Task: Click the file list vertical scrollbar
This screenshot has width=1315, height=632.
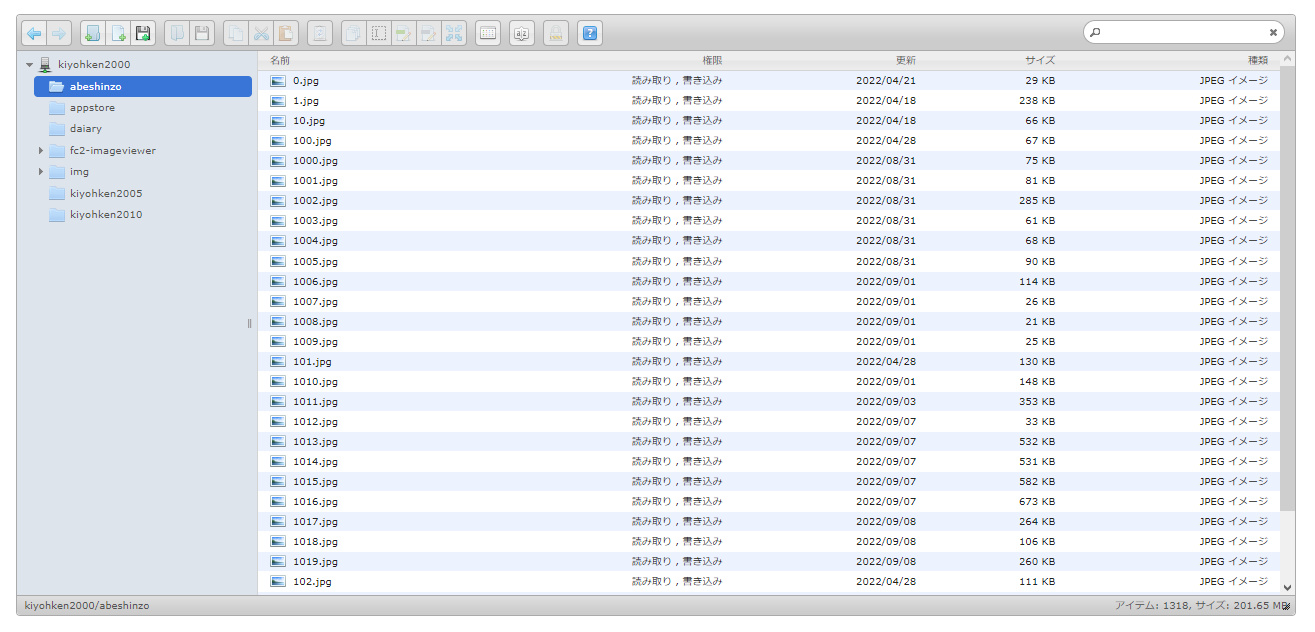Action: [1288, 287]
